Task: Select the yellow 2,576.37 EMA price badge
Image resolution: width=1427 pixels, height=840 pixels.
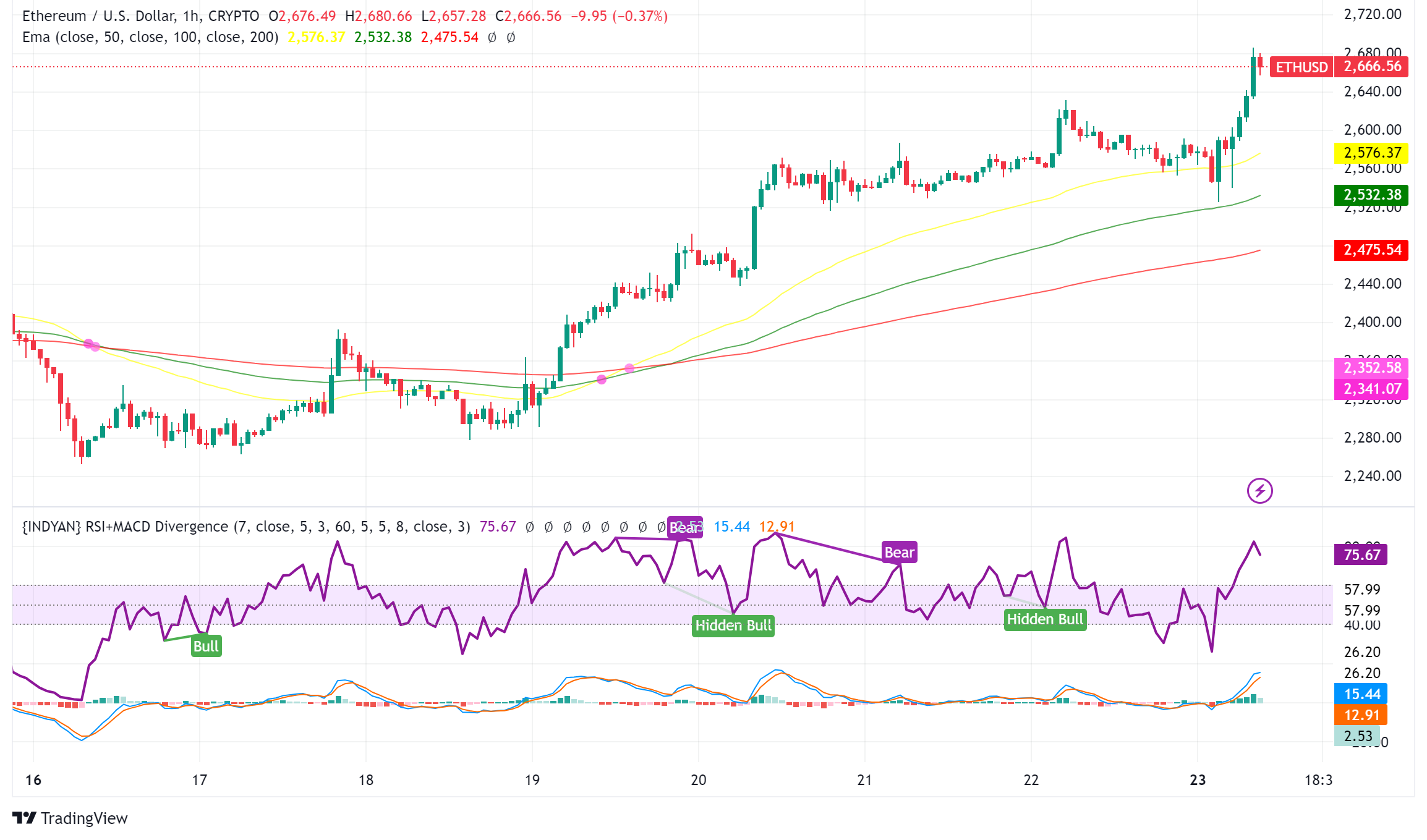Action: coord(1370,153)
